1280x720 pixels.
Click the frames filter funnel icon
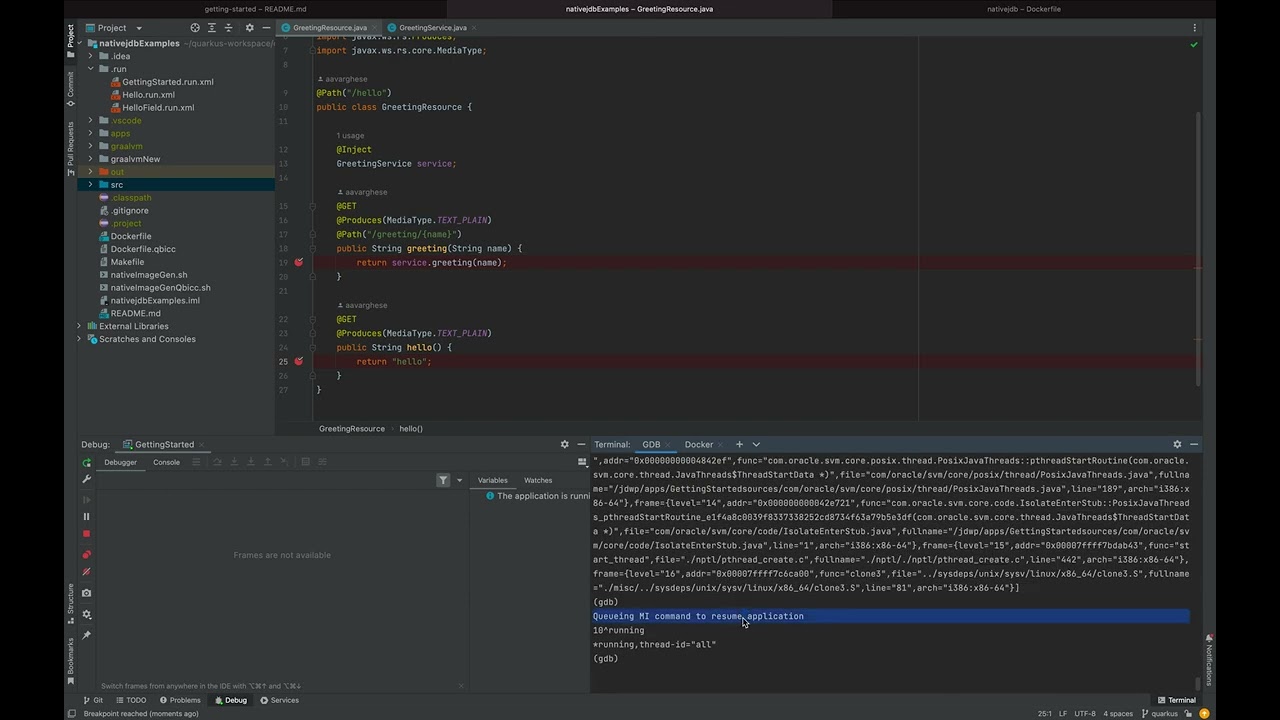point(443,481)
